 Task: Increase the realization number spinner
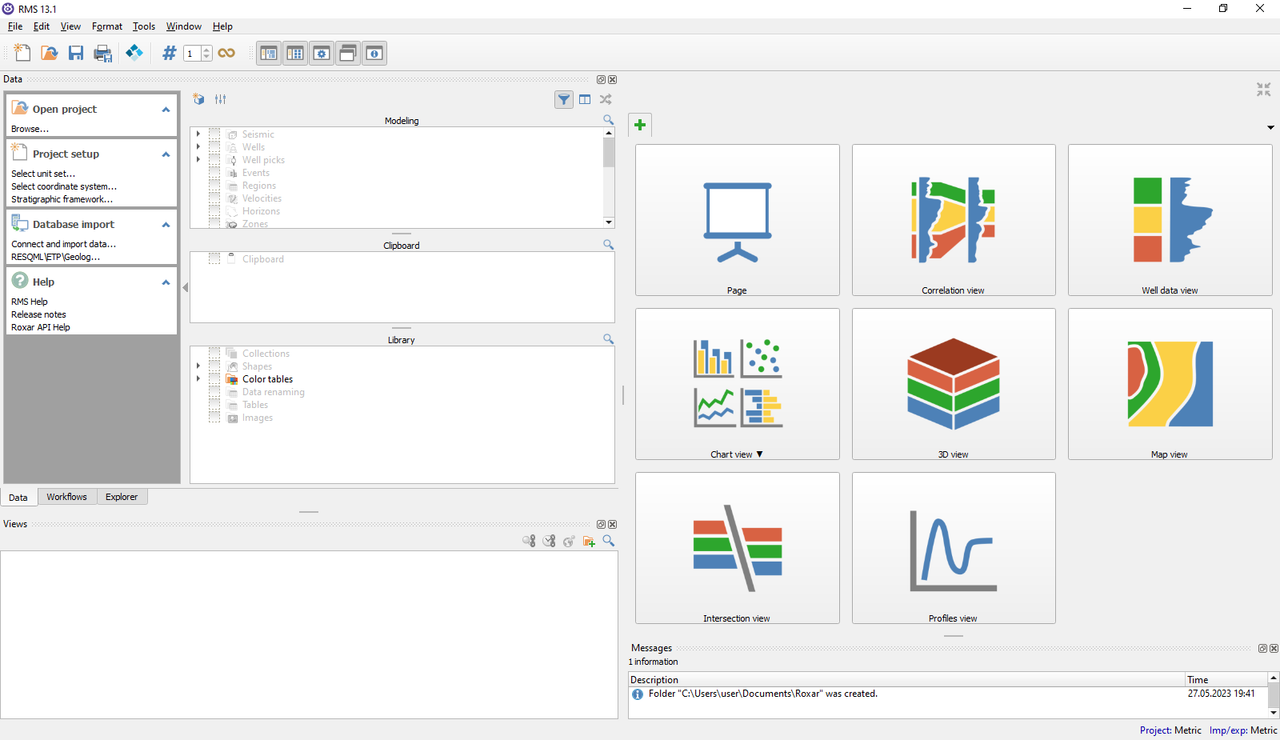(x=207, y=50)
